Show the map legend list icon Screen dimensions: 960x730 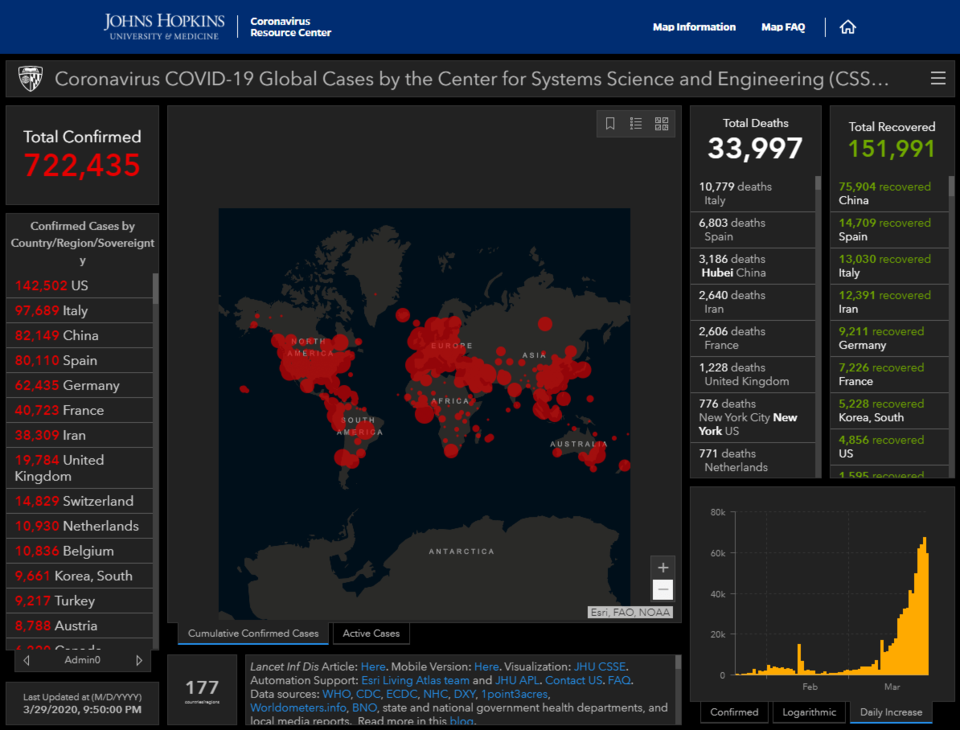(x=636, y=124)
